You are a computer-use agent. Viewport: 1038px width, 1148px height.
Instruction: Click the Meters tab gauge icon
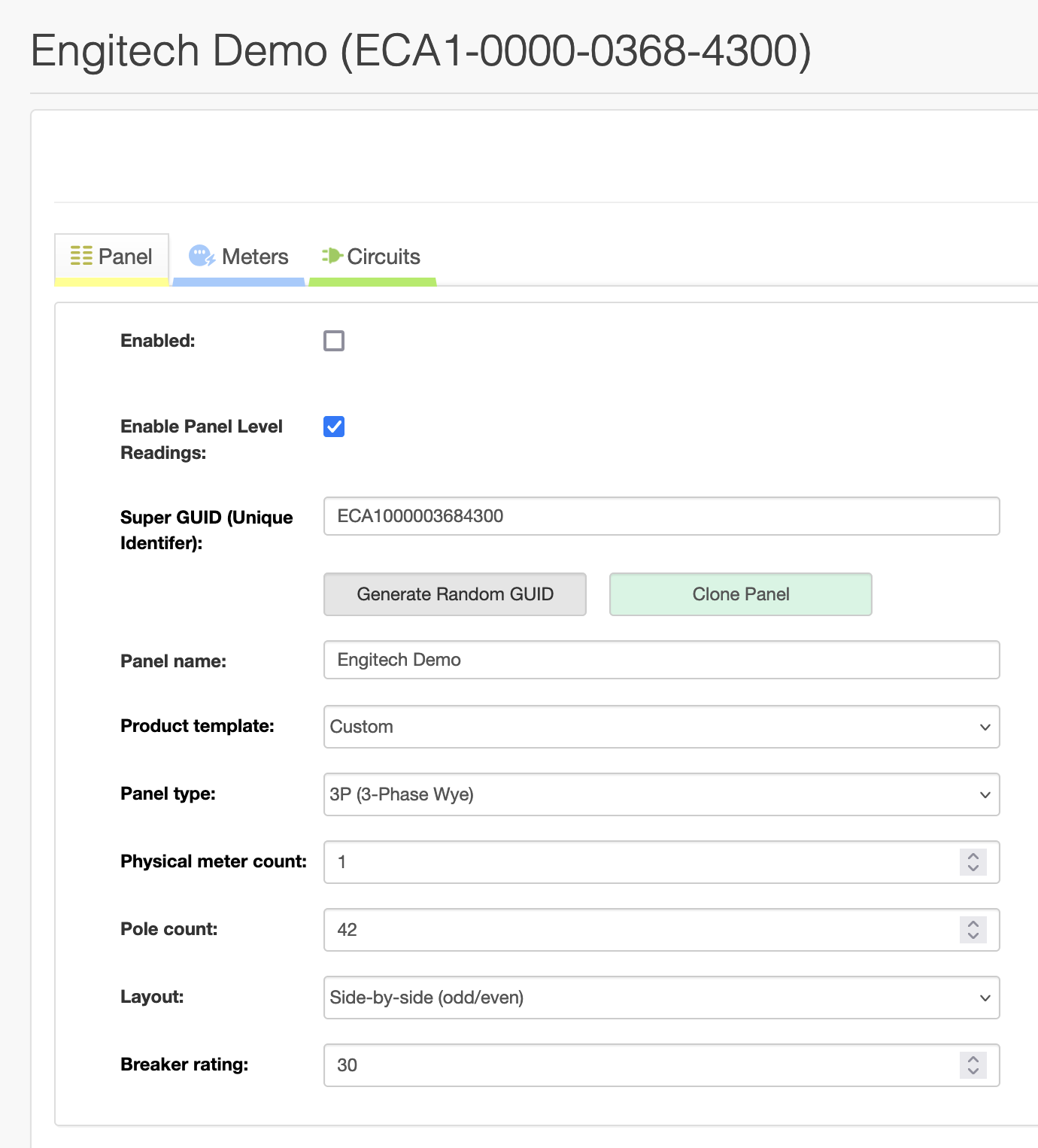point(202,256)
